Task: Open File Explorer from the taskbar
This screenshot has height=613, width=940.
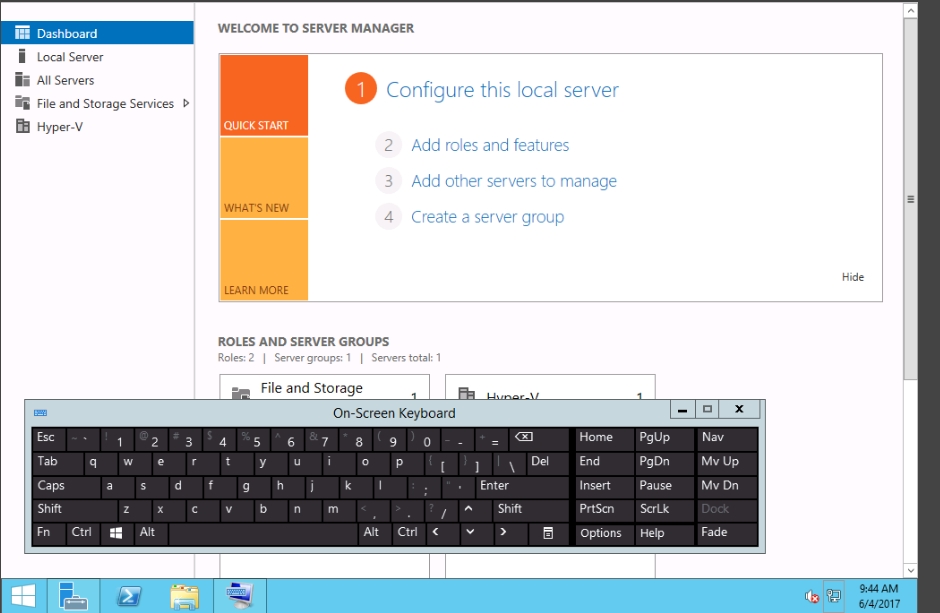Action: (x=184, y=596)
